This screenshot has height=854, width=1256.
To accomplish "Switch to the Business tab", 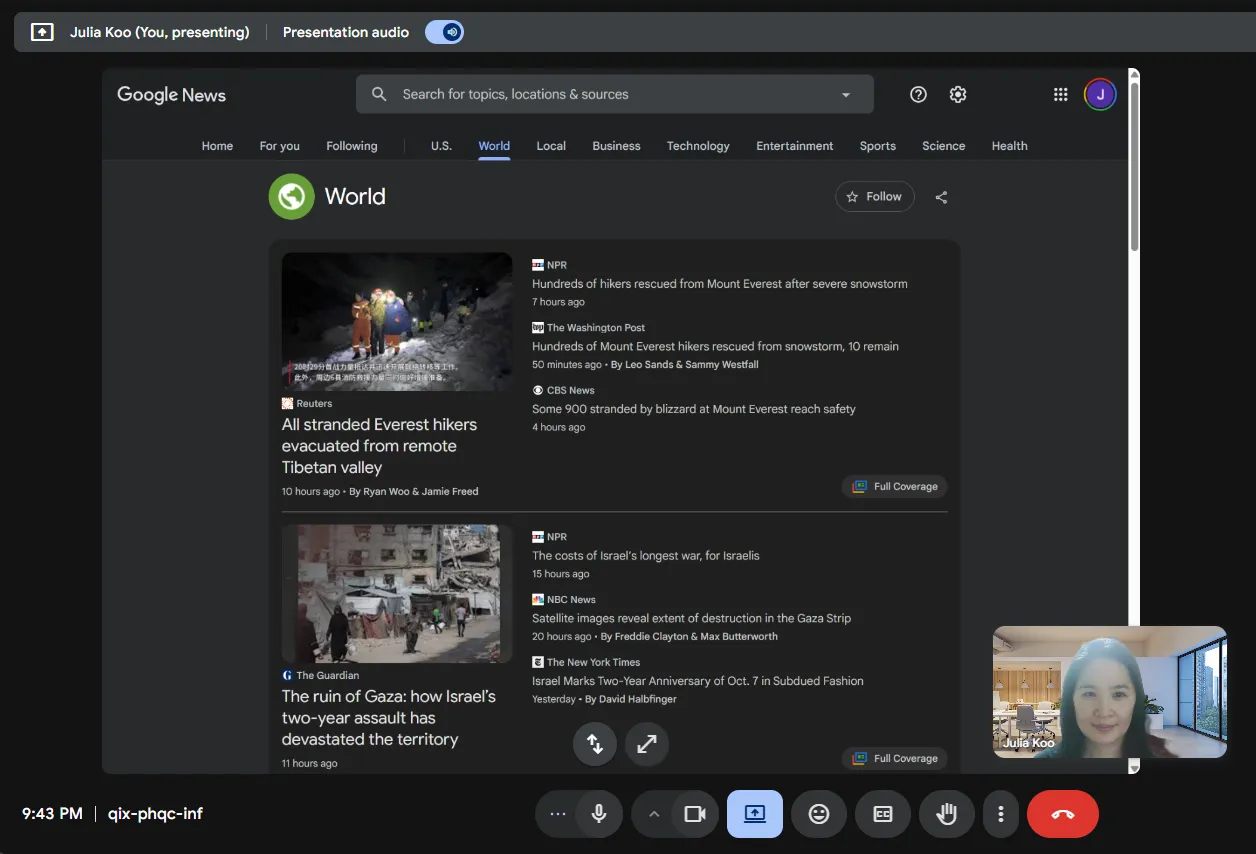I will point(616,146).
